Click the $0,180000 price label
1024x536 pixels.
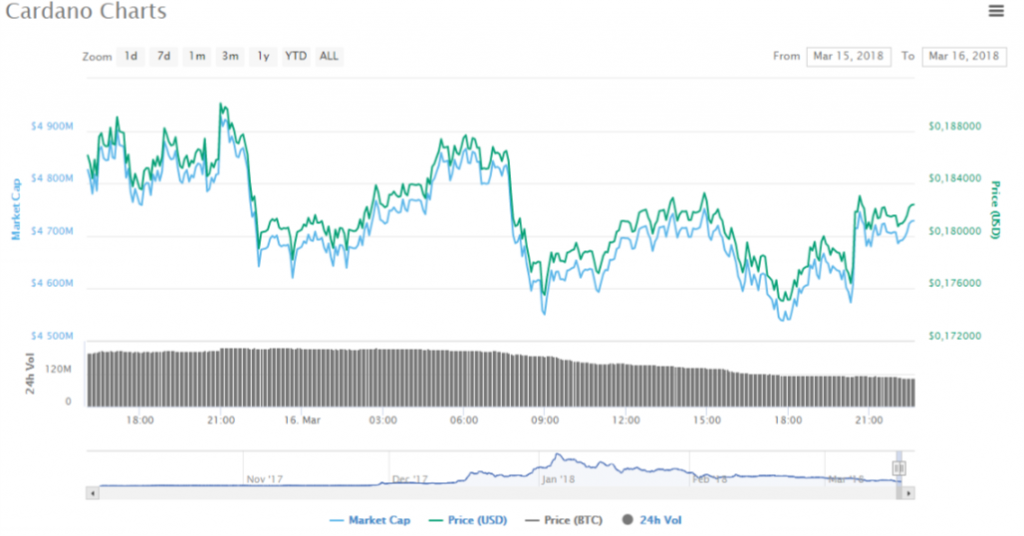coord(955,231)
